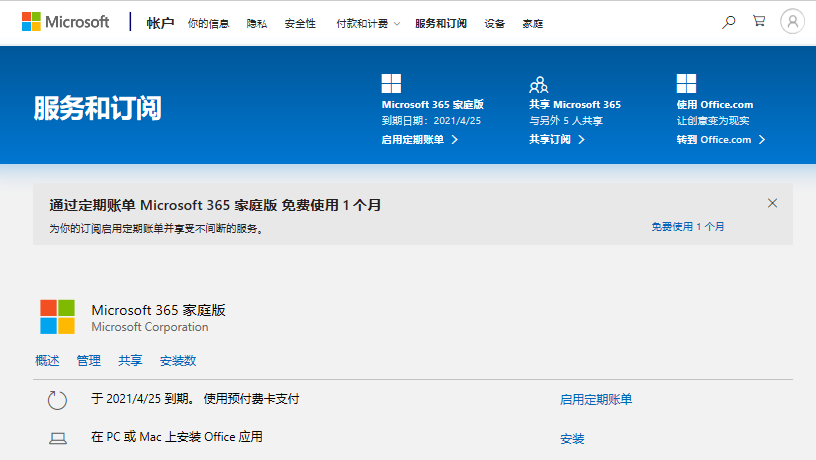The height and width of the screenshot is (460, 816).
Task: Click the account profile avatar icon
Action: coord(792,22)
